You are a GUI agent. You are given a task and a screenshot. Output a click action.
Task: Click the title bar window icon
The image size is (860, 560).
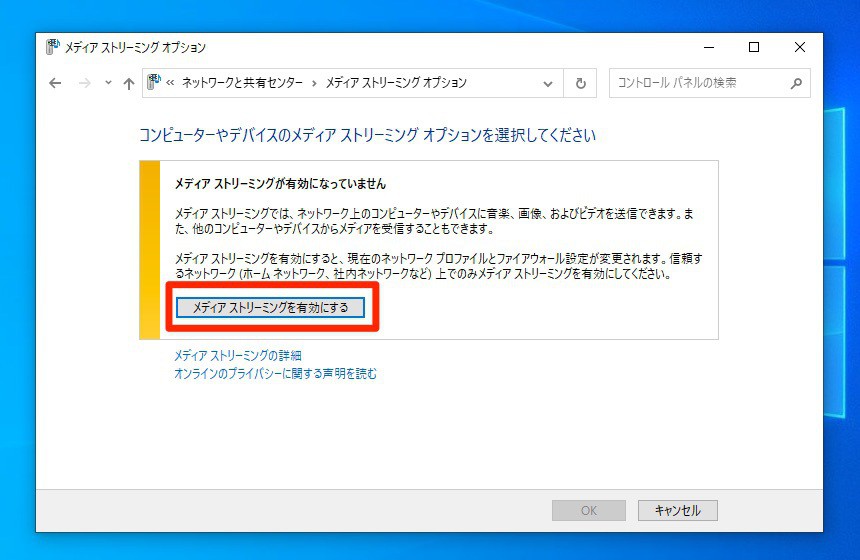pos(53,47)
